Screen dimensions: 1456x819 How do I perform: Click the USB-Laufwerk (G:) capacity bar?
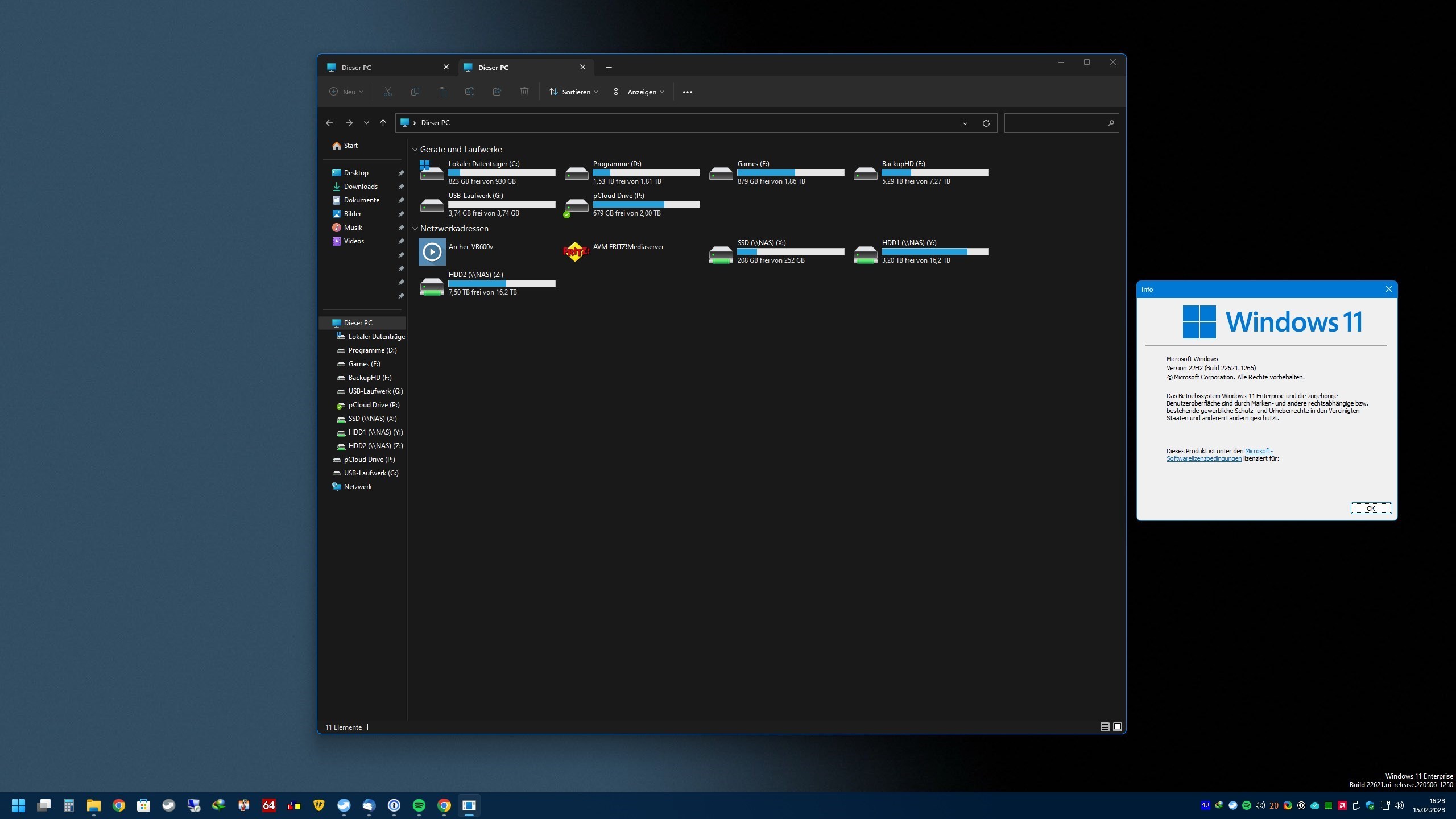[502, 204]
